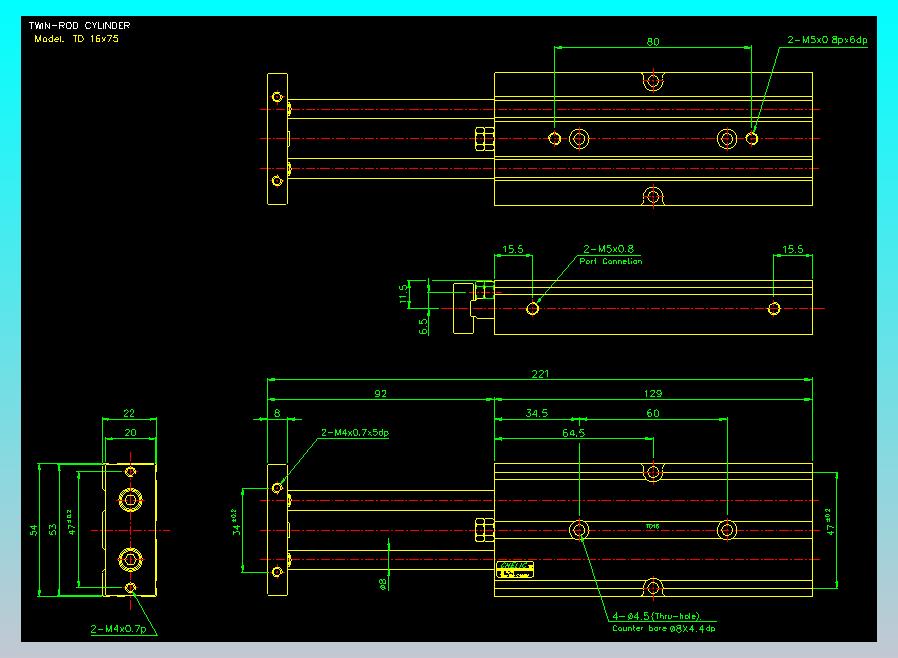Image resolution: width=898 pixels, height=658 pixels.
Task: Select the 60 dimension value
Action: click(653, 412)
